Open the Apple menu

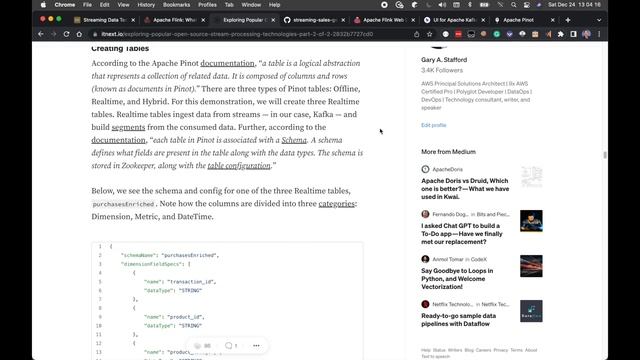click(x=43, y=5)
